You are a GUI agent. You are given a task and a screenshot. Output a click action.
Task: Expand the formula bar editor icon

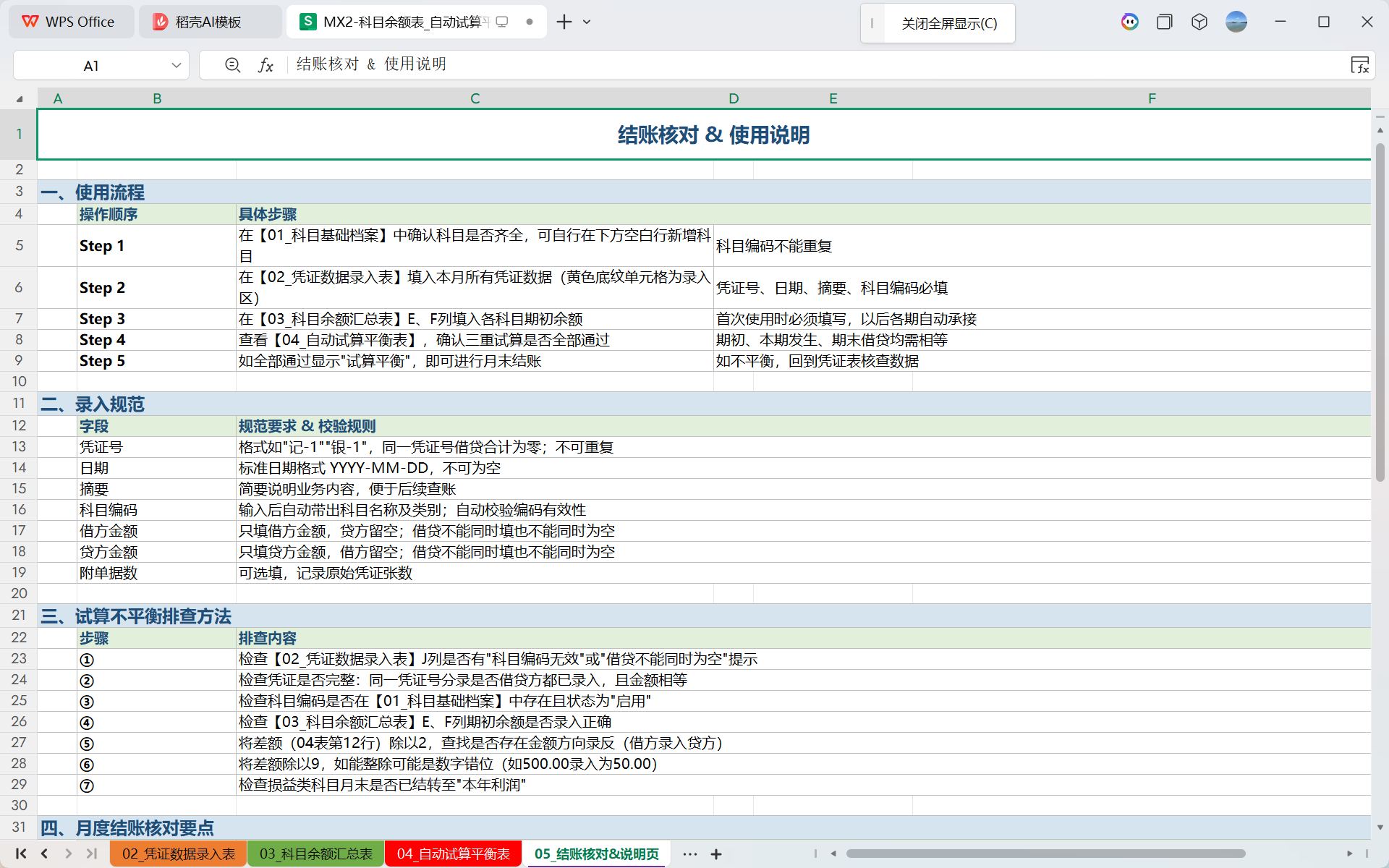pos(1359,65)
